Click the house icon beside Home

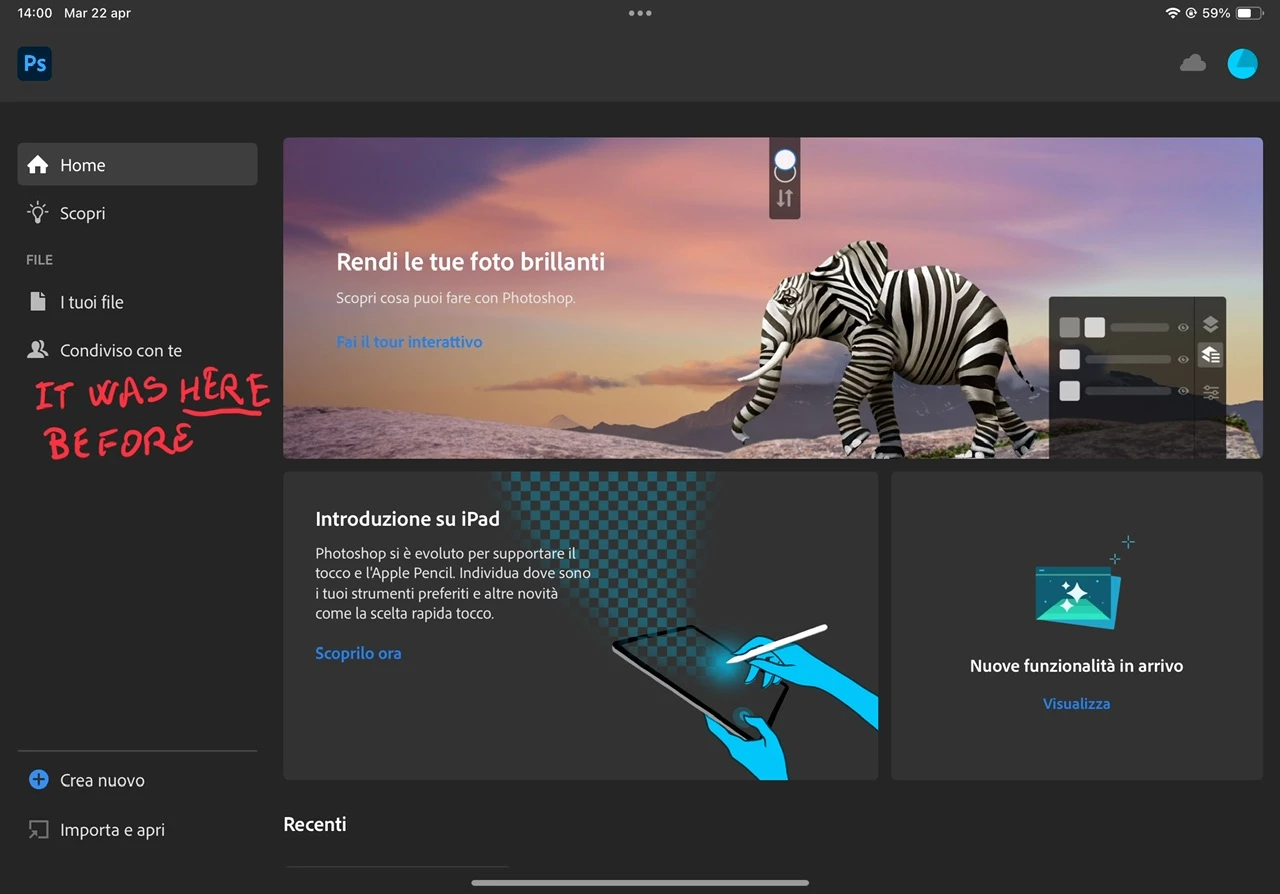(x=38, y=165)
